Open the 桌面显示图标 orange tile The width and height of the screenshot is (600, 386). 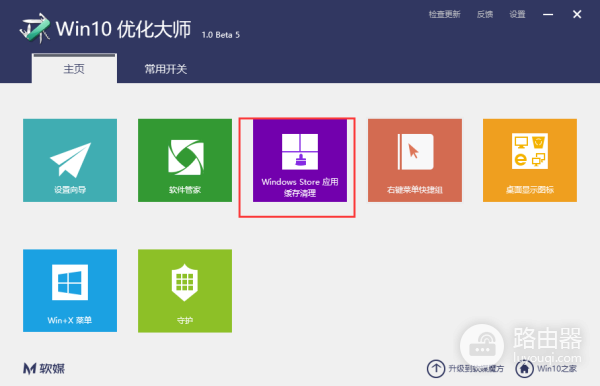530,160
